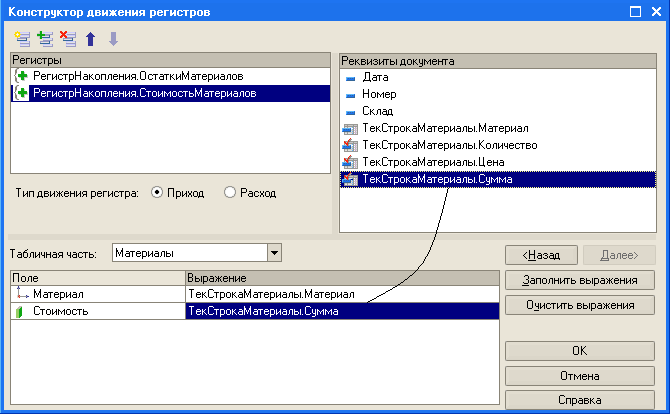Click the Регистры list header
Image resolution: width=670 pixels, height=414 pixels.
170,60
